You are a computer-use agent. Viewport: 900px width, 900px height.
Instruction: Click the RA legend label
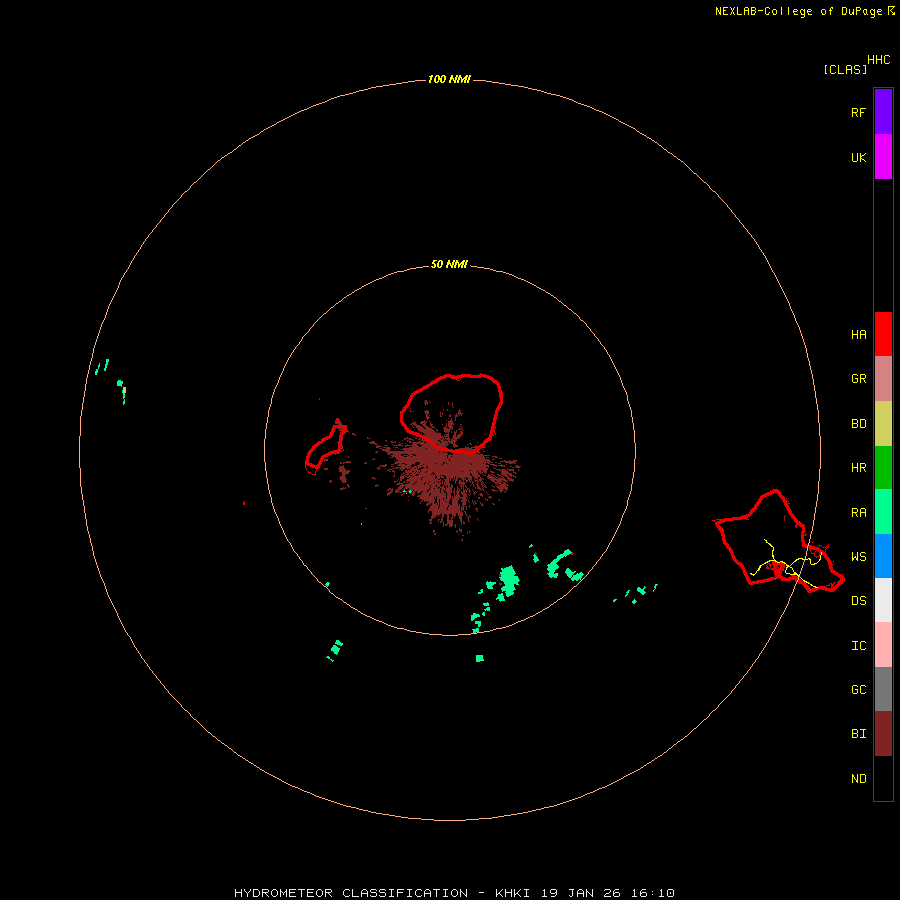coord(858,513)
